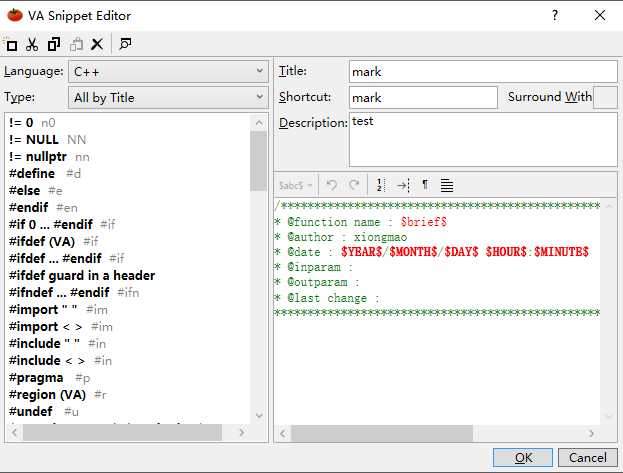
Task: Click the $HOUR$ variable in code
Action: tap(506, 252)
